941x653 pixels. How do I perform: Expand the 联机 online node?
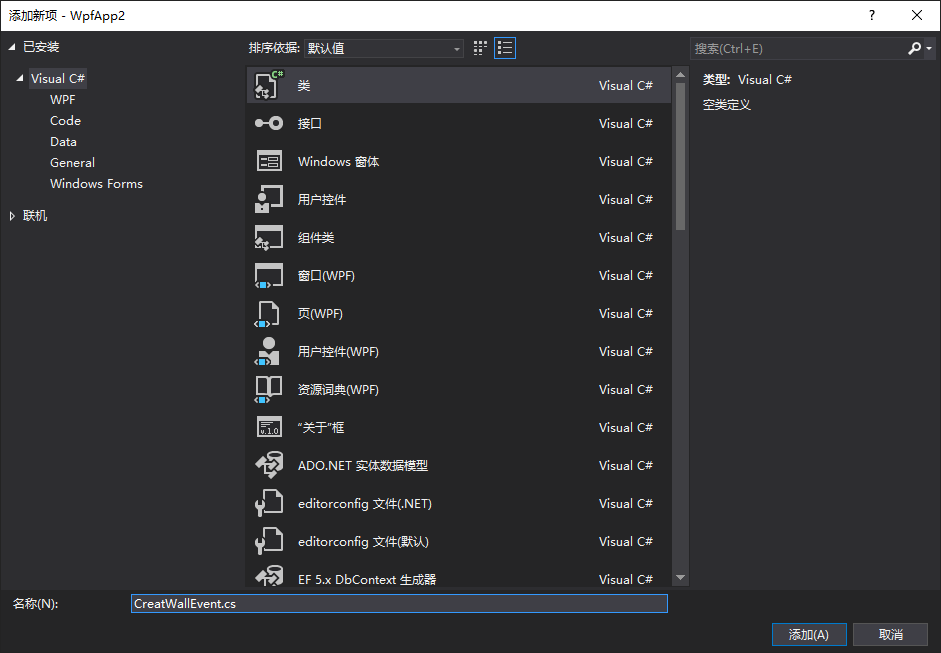12,216
